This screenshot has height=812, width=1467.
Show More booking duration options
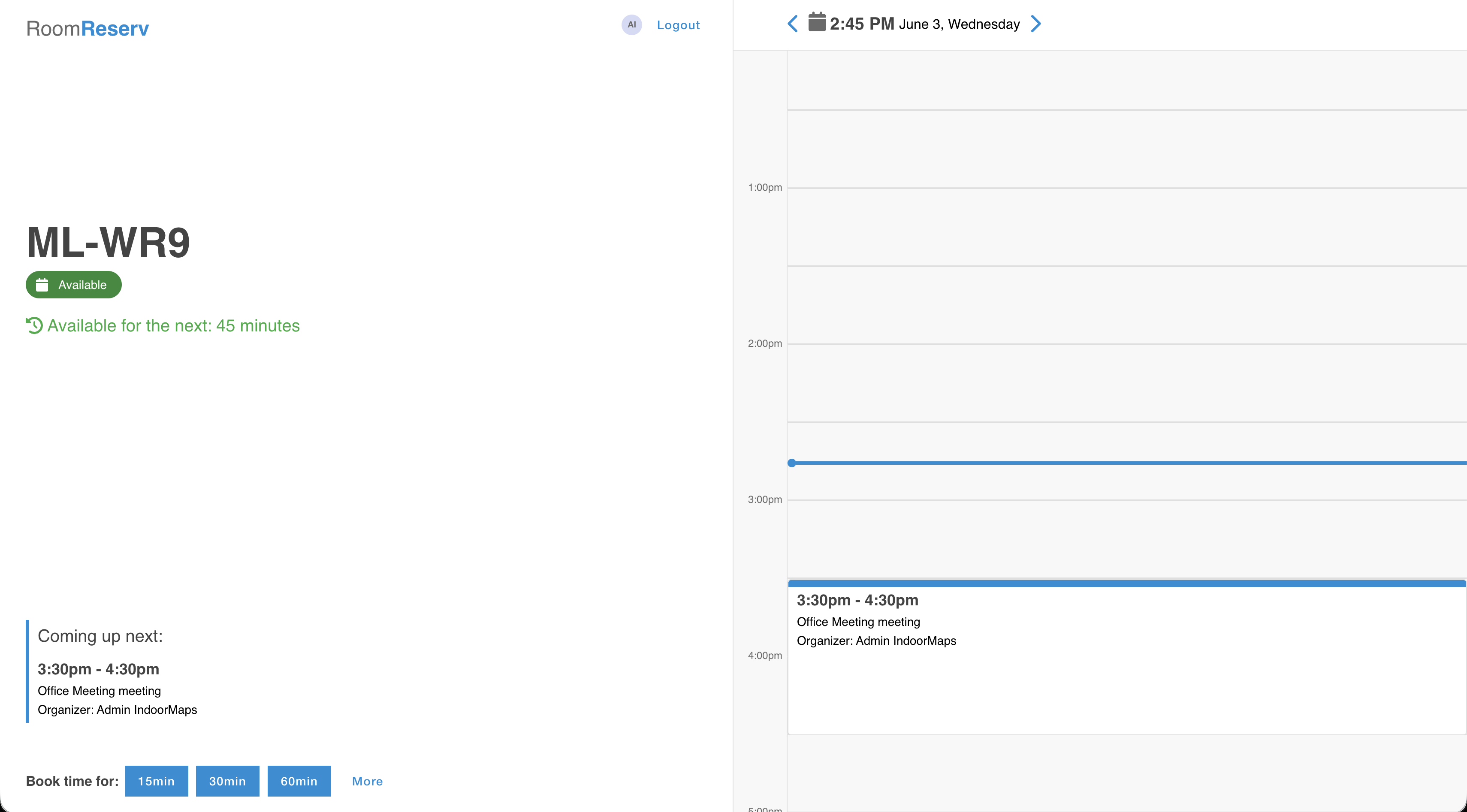click(x=367, y=781)
